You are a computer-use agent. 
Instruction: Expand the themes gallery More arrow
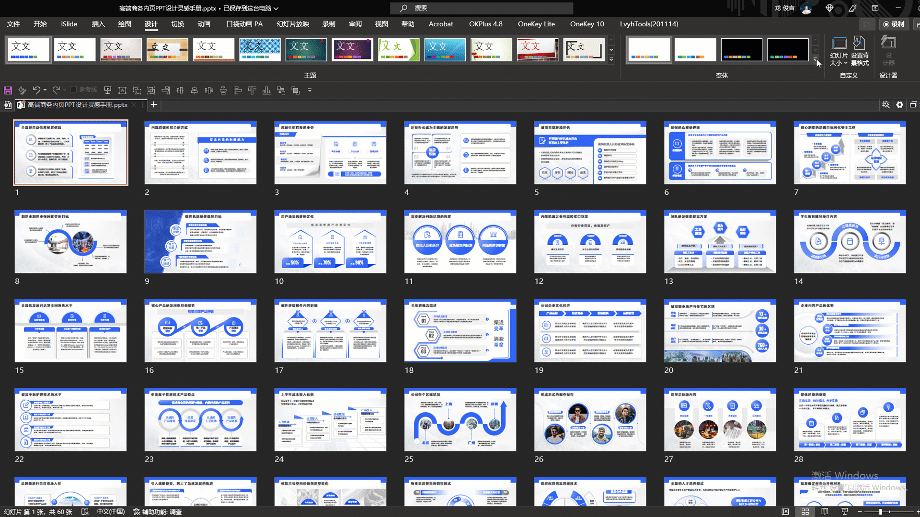point(611,59)
